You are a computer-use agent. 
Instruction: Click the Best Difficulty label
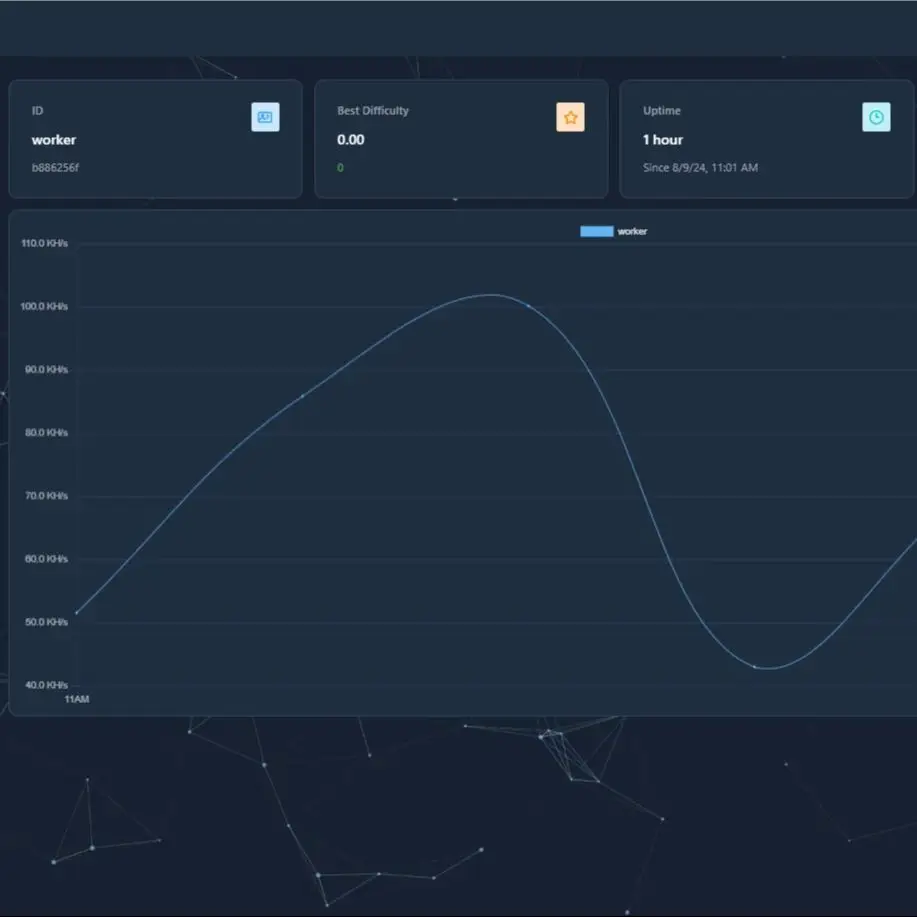[373, 111]
